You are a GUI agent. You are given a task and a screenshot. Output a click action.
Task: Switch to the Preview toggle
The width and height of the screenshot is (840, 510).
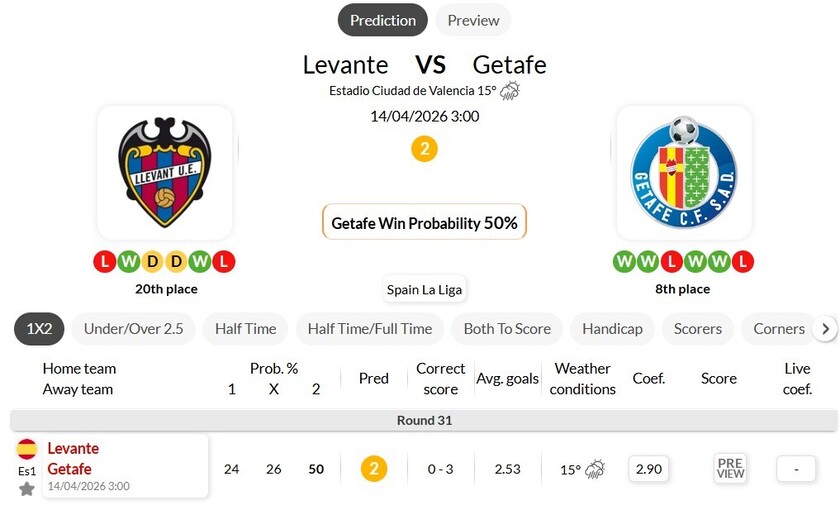coord(473,20)
